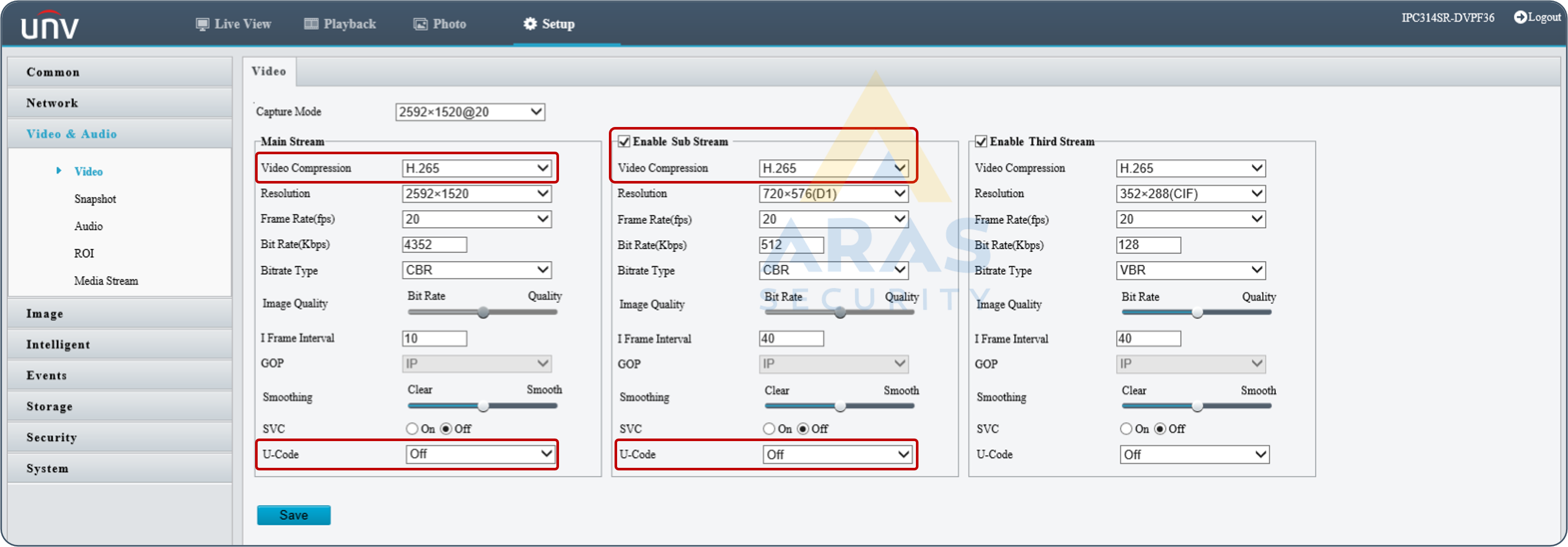Open the Snapshot settings page
1568x547 pixels.
95,199
